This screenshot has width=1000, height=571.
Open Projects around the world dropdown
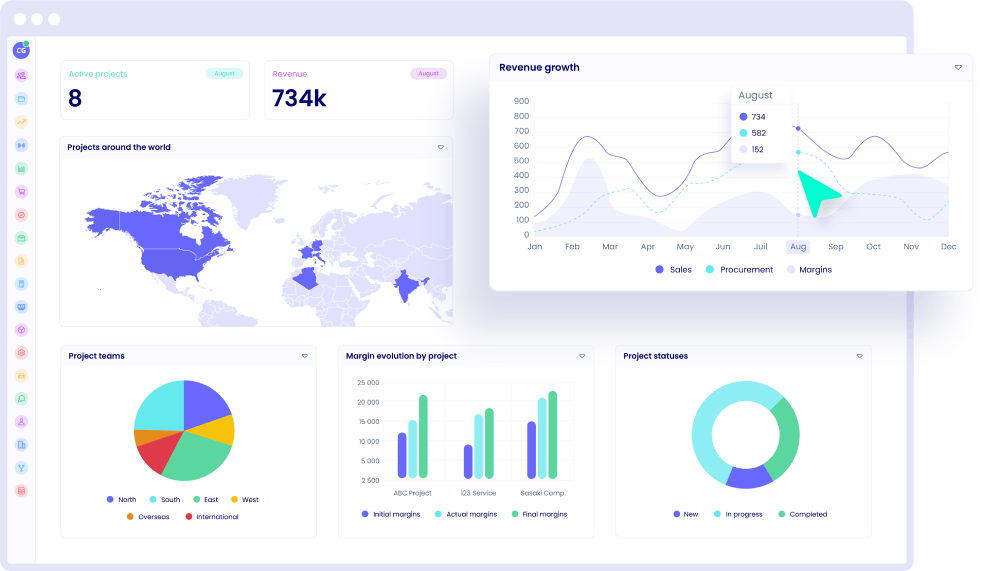pos(440,147)
